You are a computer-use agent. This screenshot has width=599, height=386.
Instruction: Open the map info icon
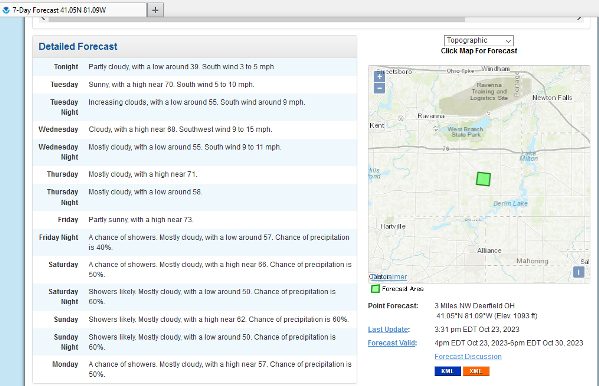click(578, 272)
